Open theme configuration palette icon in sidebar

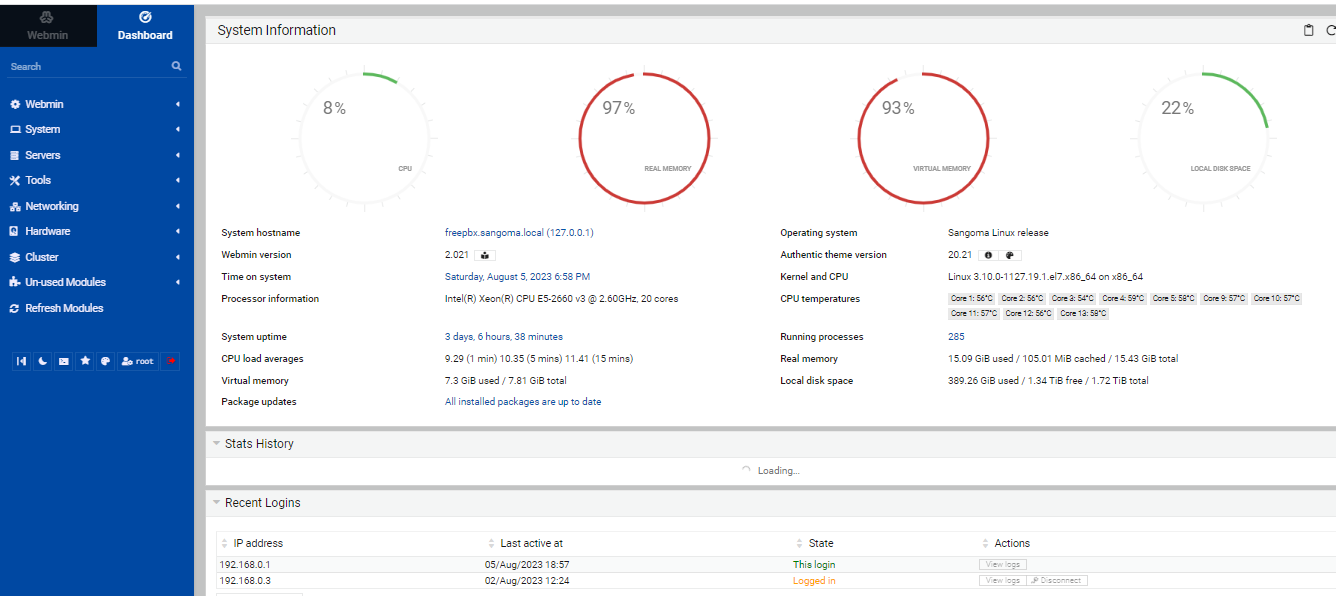tap(105, 361)
